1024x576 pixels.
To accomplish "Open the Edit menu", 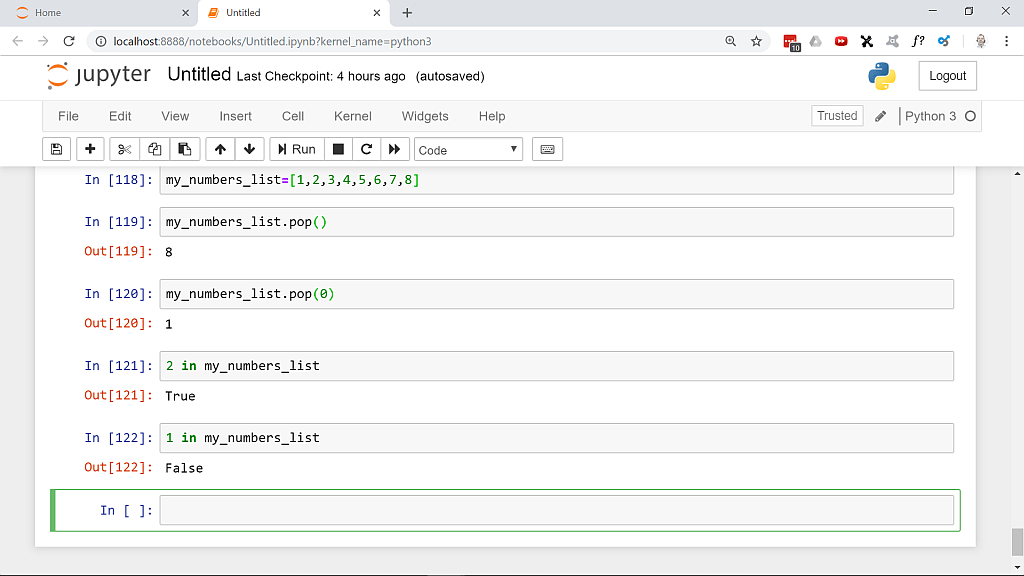I will click(x=120, y=116).
